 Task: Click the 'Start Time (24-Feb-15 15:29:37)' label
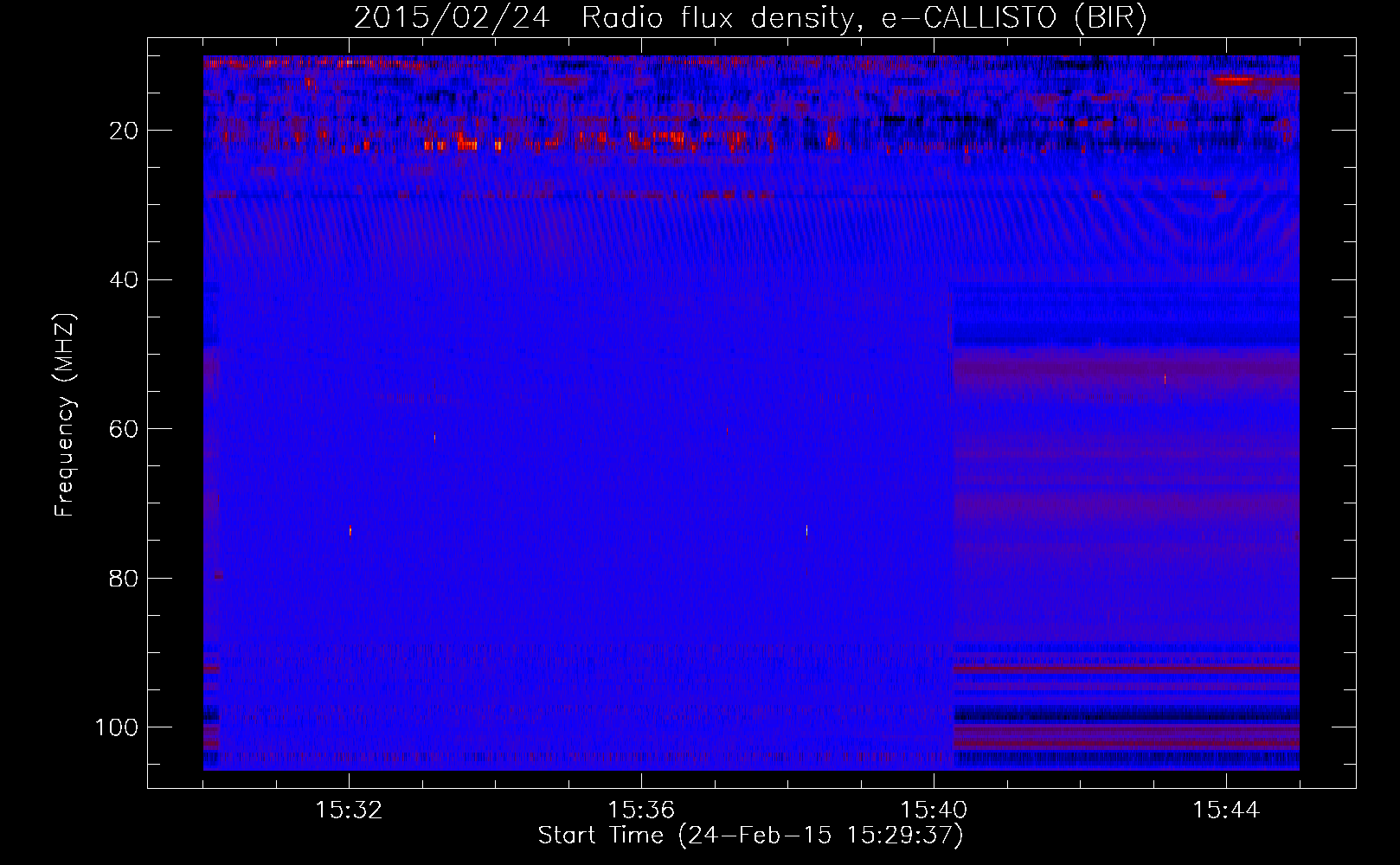[x=750, y=836]
